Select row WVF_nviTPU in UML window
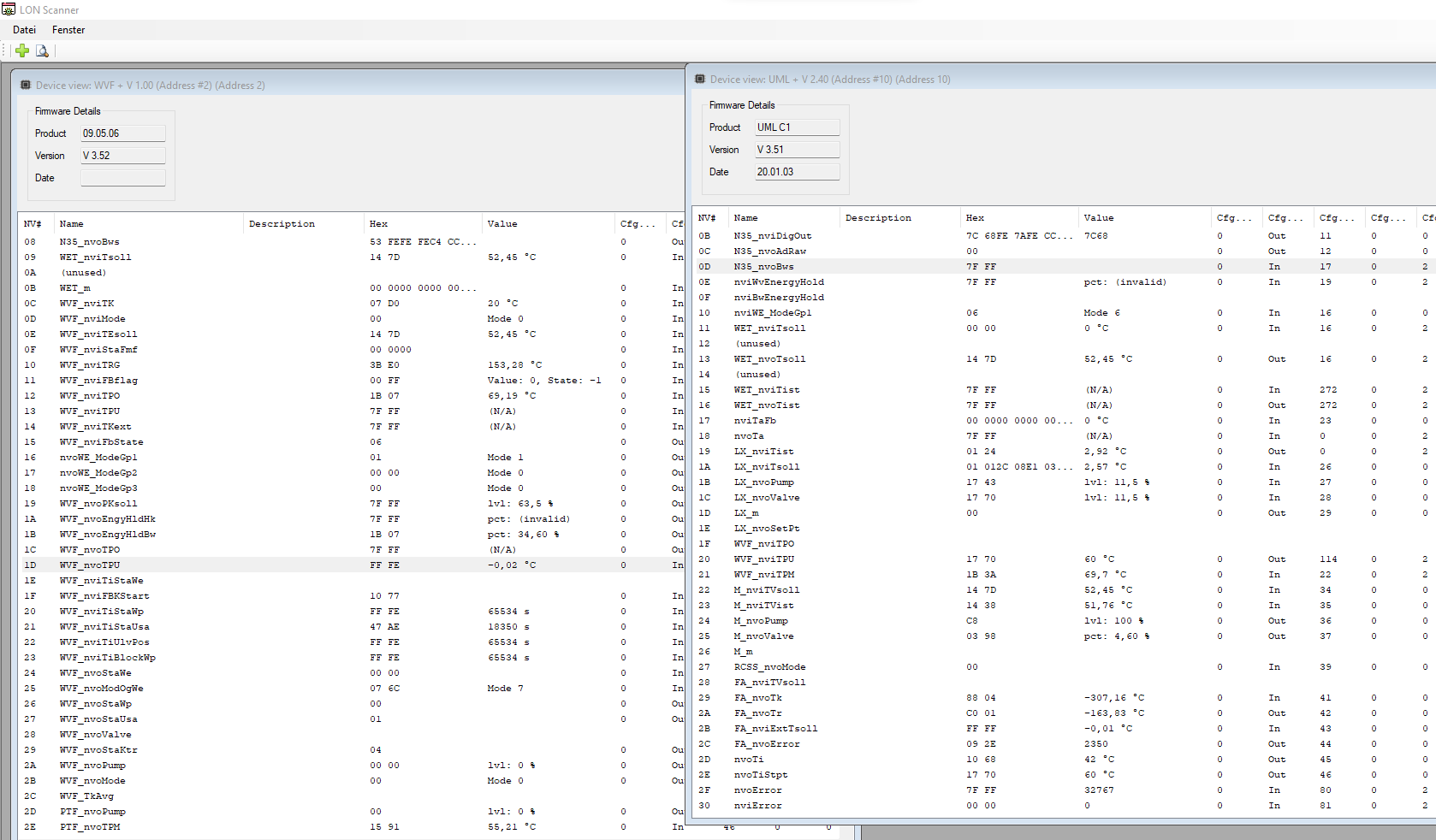This screenshot has width=1436, height=840. (x=1065, y=559)
